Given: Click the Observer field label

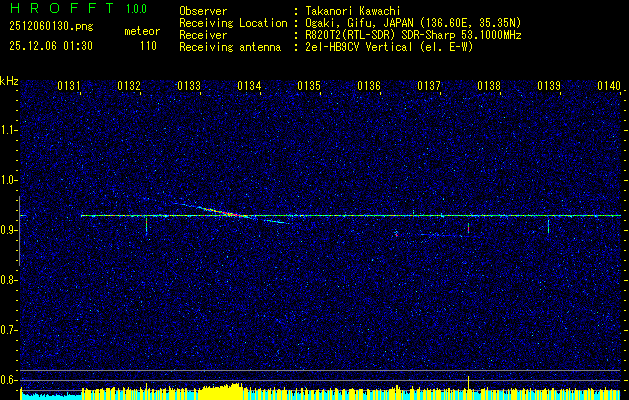Looking at the screenshot, I should 203,11.
